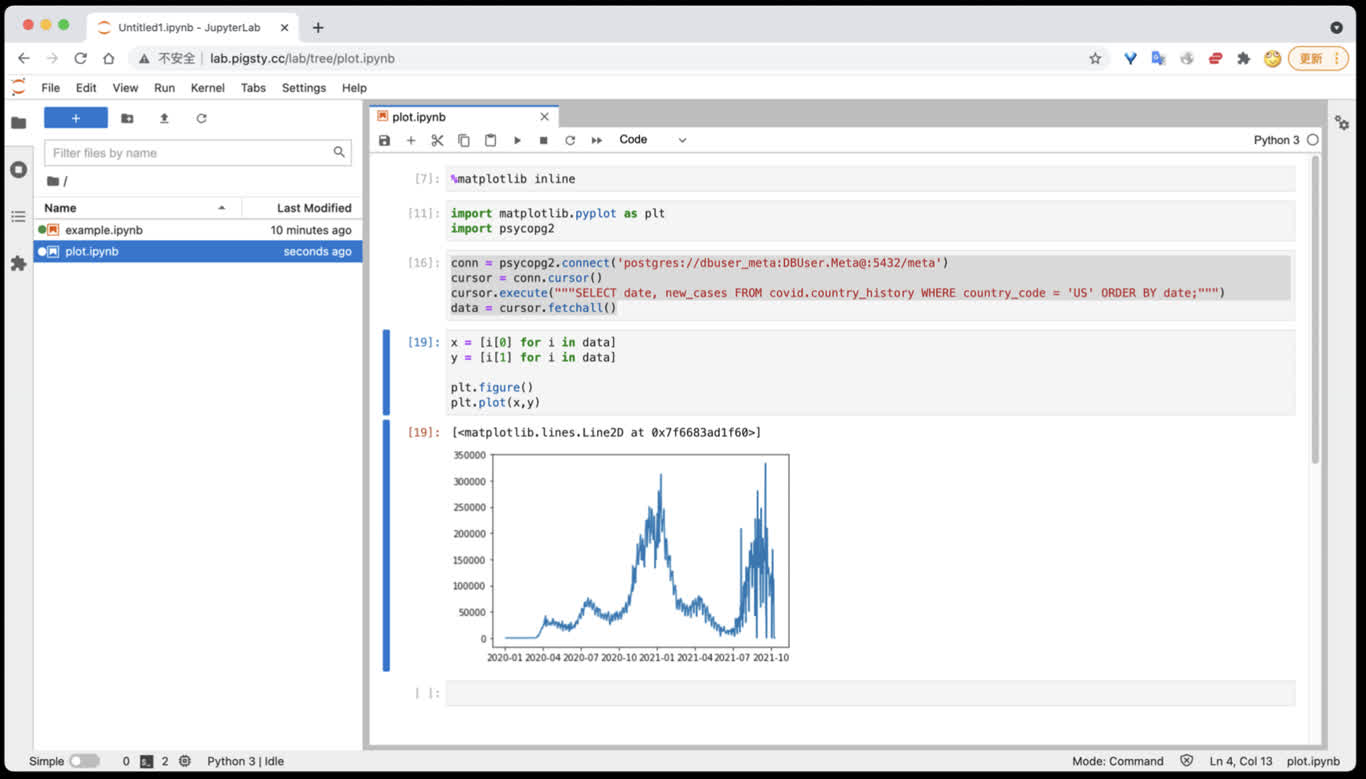Screen dimensions: 1366x779
Task: Toggle the Simple interface mode switch
Action: tap(84, 761)
